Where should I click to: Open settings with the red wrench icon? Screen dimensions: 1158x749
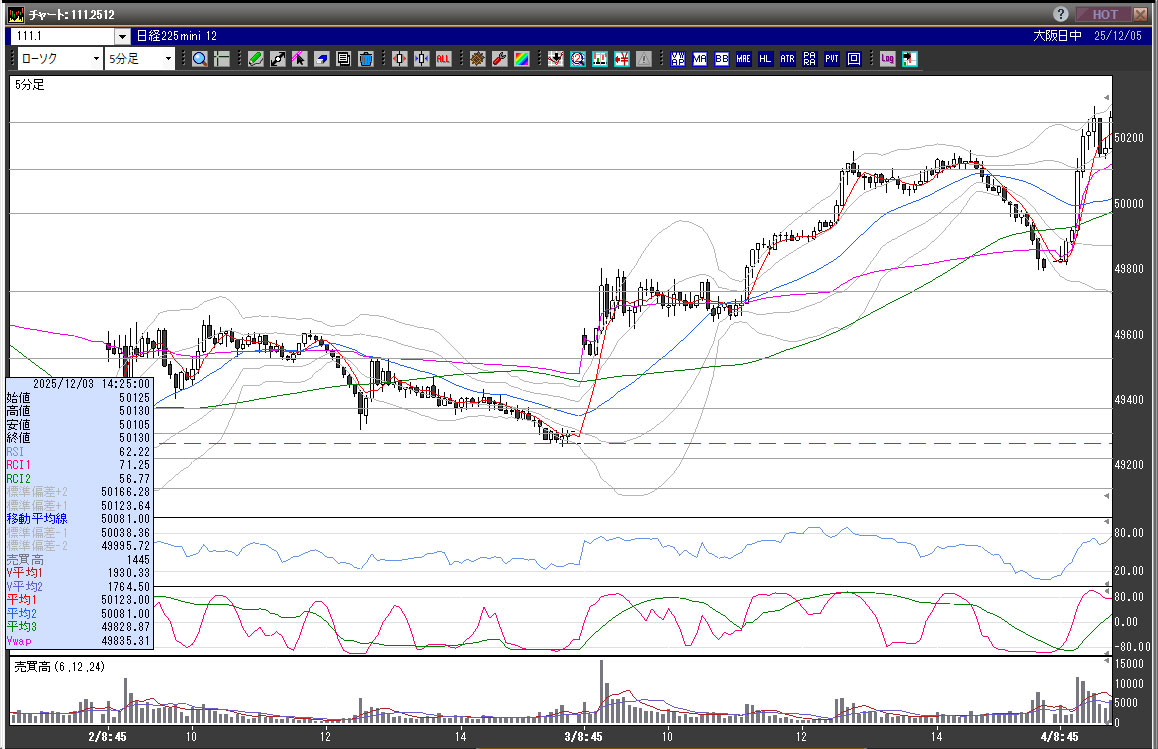pos(499,59)
